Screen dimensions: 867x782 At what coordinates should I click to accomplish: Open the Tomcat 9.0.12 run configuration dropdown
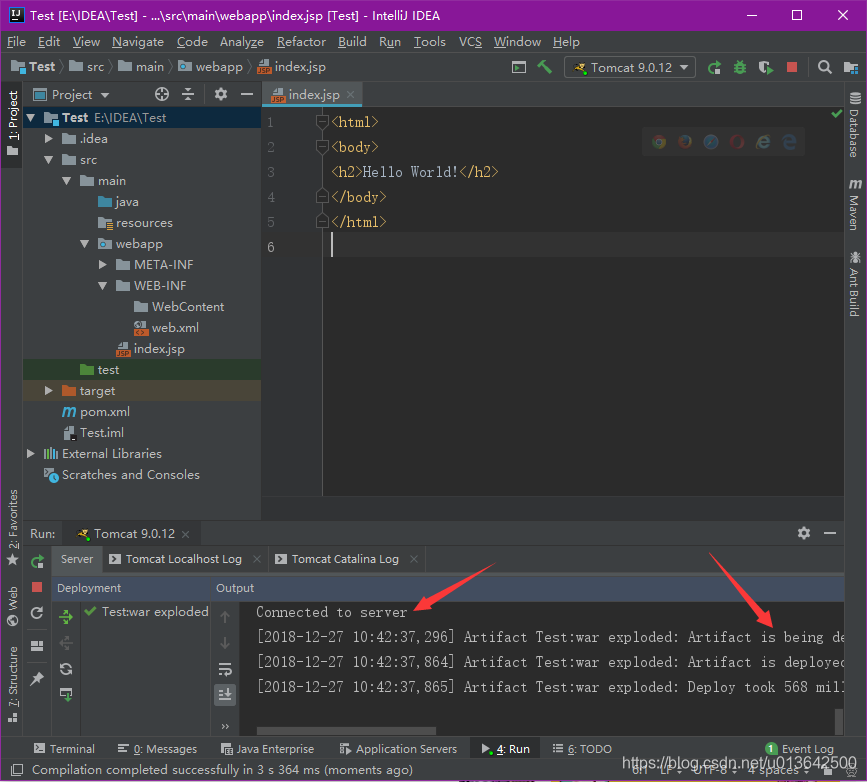coord(630,67)
